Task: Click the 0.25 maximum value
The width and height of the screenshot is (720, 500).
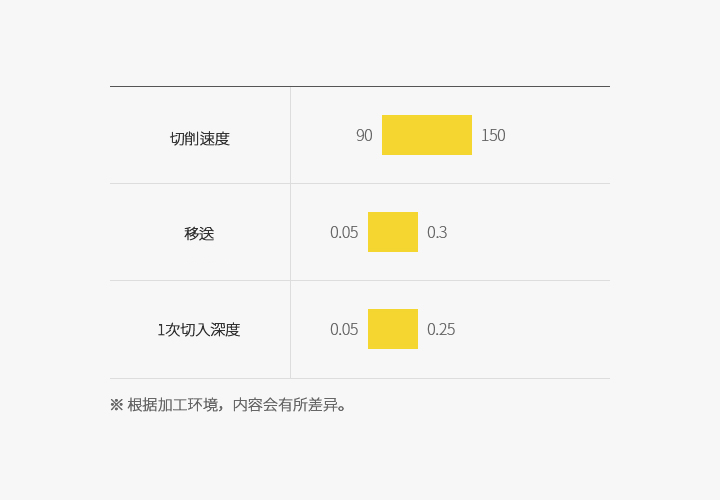Action: pos(441,330)
